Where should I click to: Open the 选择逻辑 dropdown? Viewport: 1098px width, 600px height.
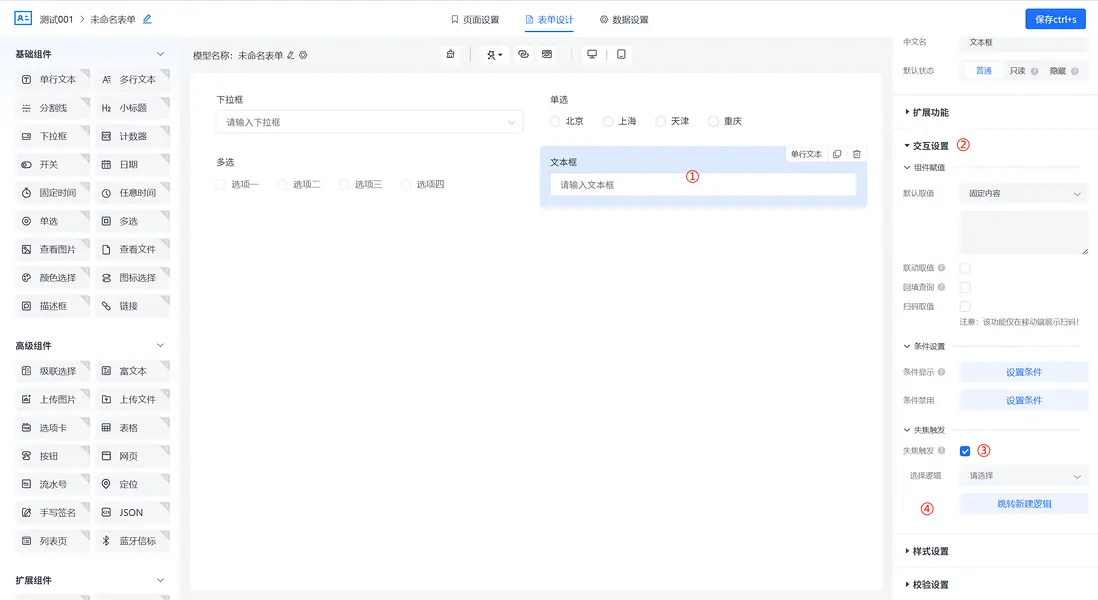click(x=1022, y=475)
